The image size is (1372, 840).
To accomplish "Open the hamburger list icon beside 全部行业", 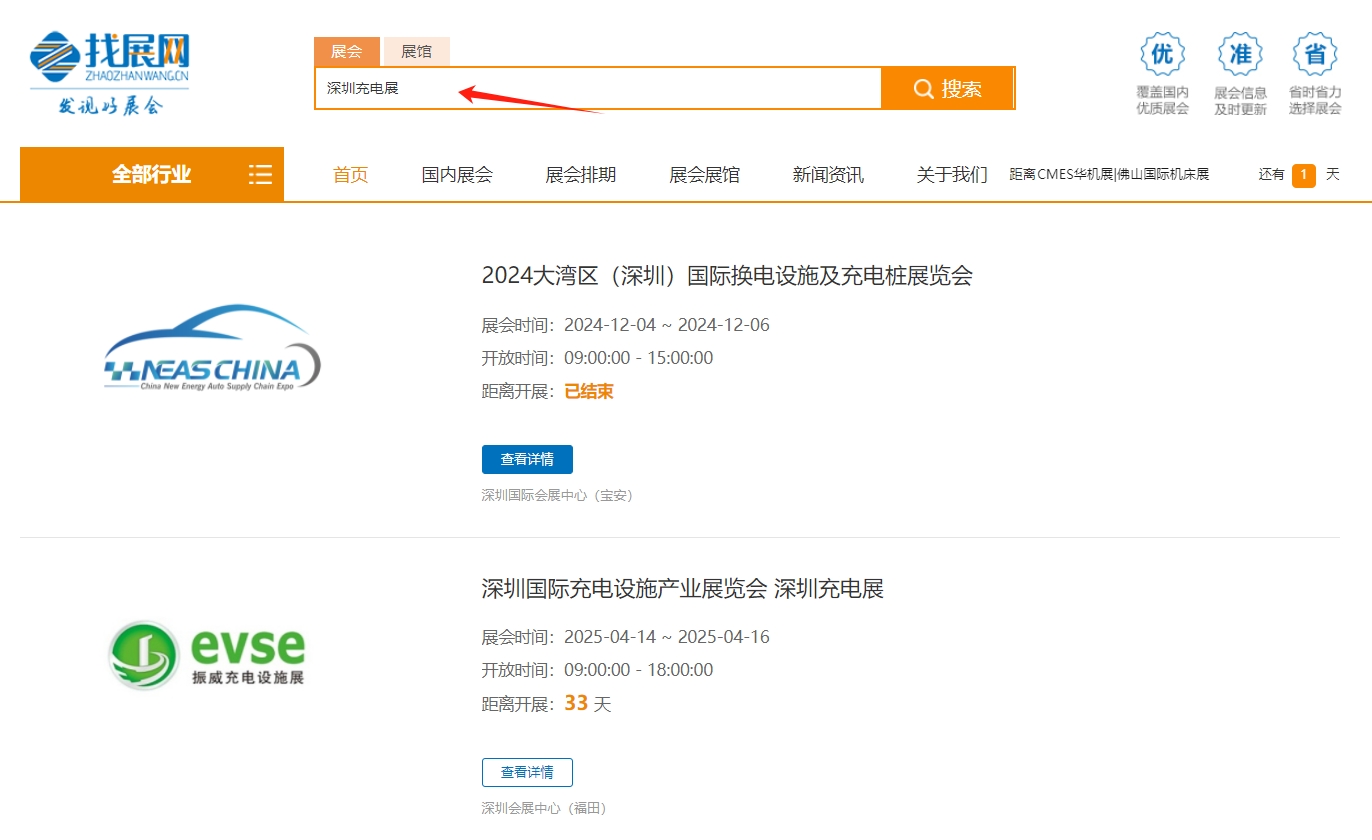I will coord(260,174).
